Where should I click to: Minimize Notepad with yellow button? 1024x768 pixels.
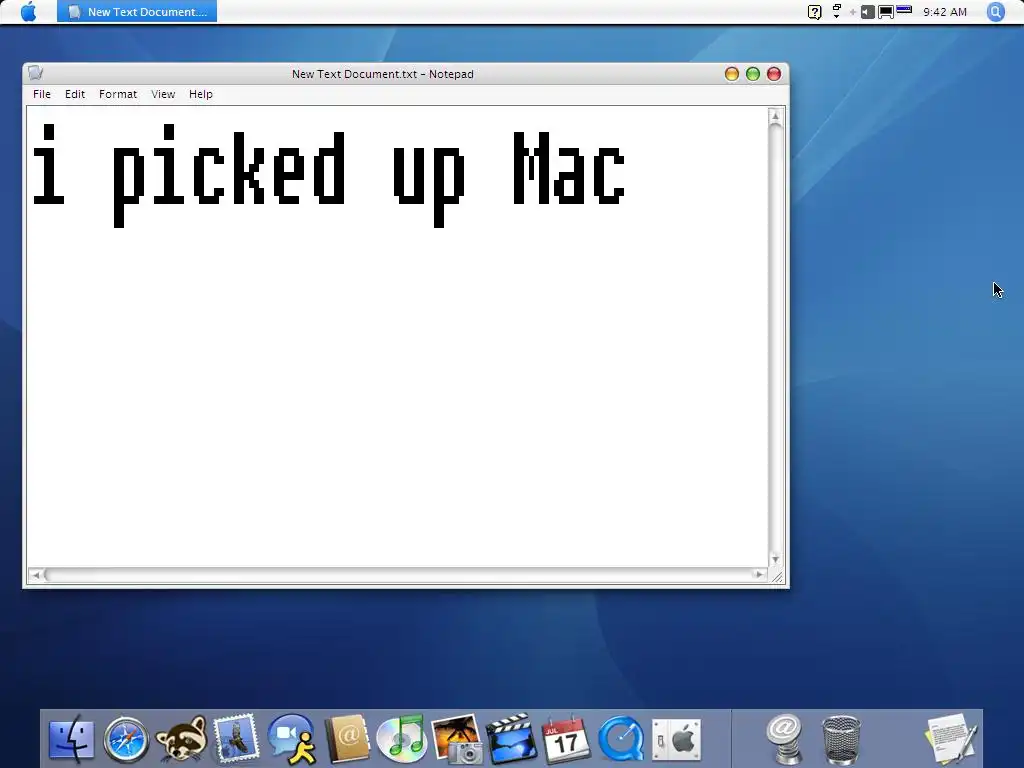tap(732, 74)
